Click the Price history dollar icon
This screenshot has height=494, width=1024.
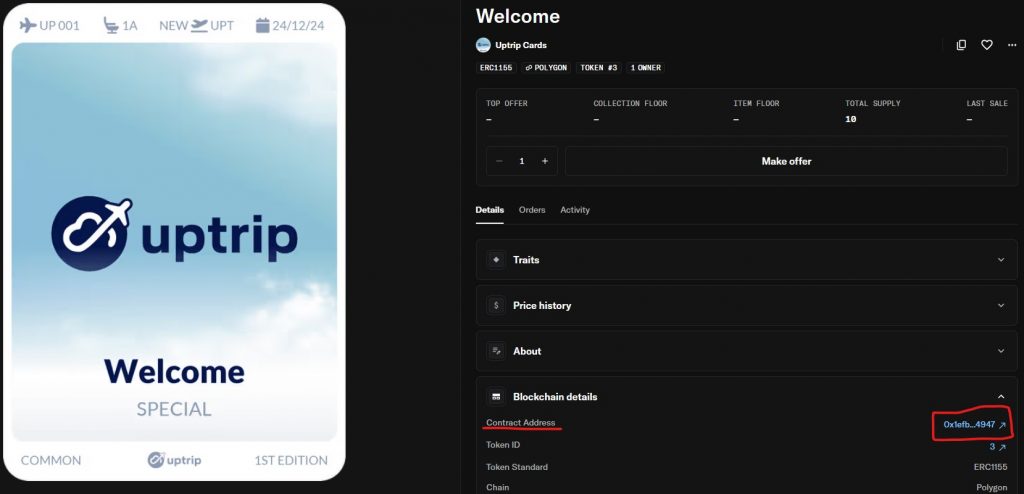point(496,305)
